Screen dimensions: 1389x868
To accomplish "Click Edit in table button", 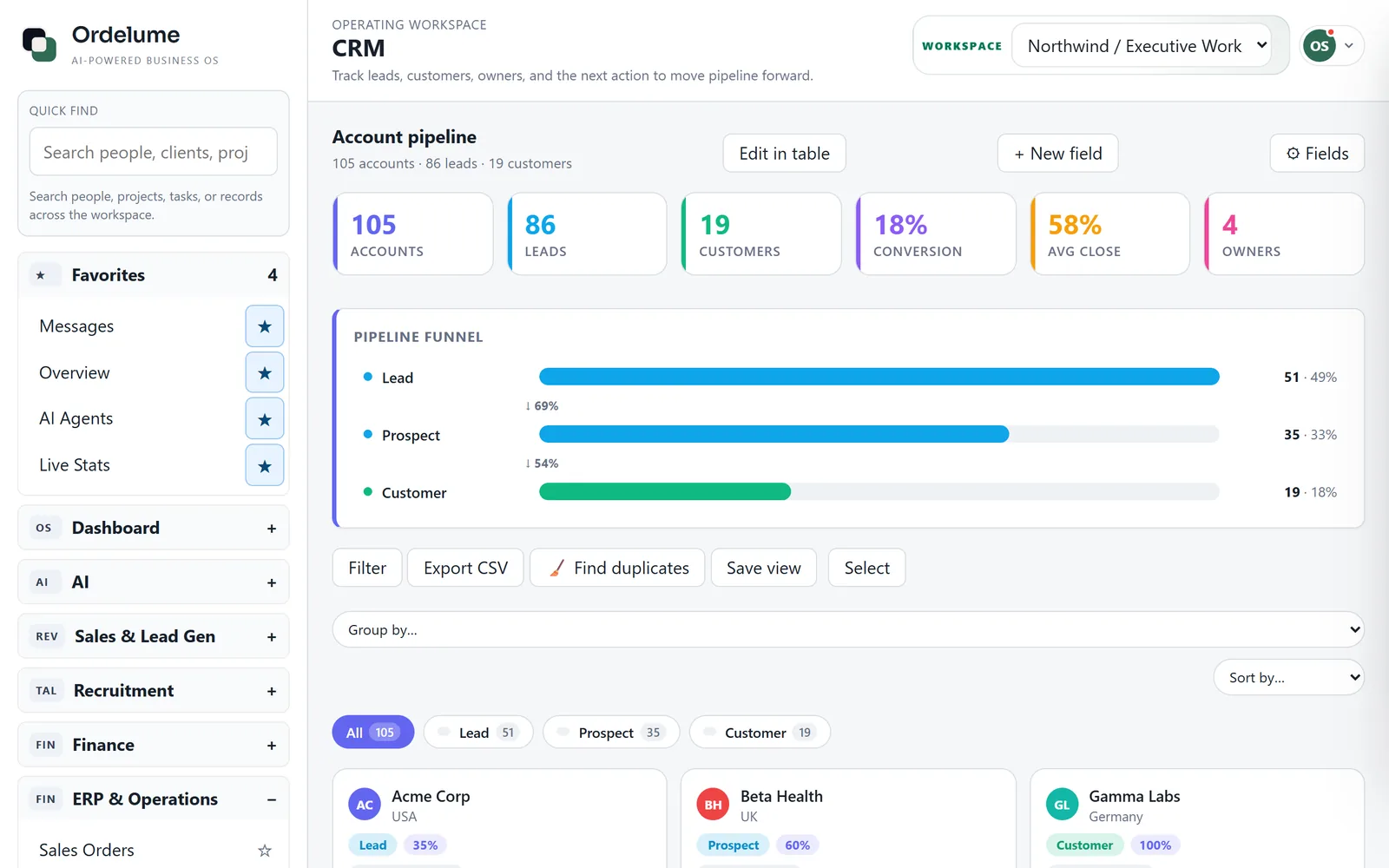I will (x=784, y=154).
